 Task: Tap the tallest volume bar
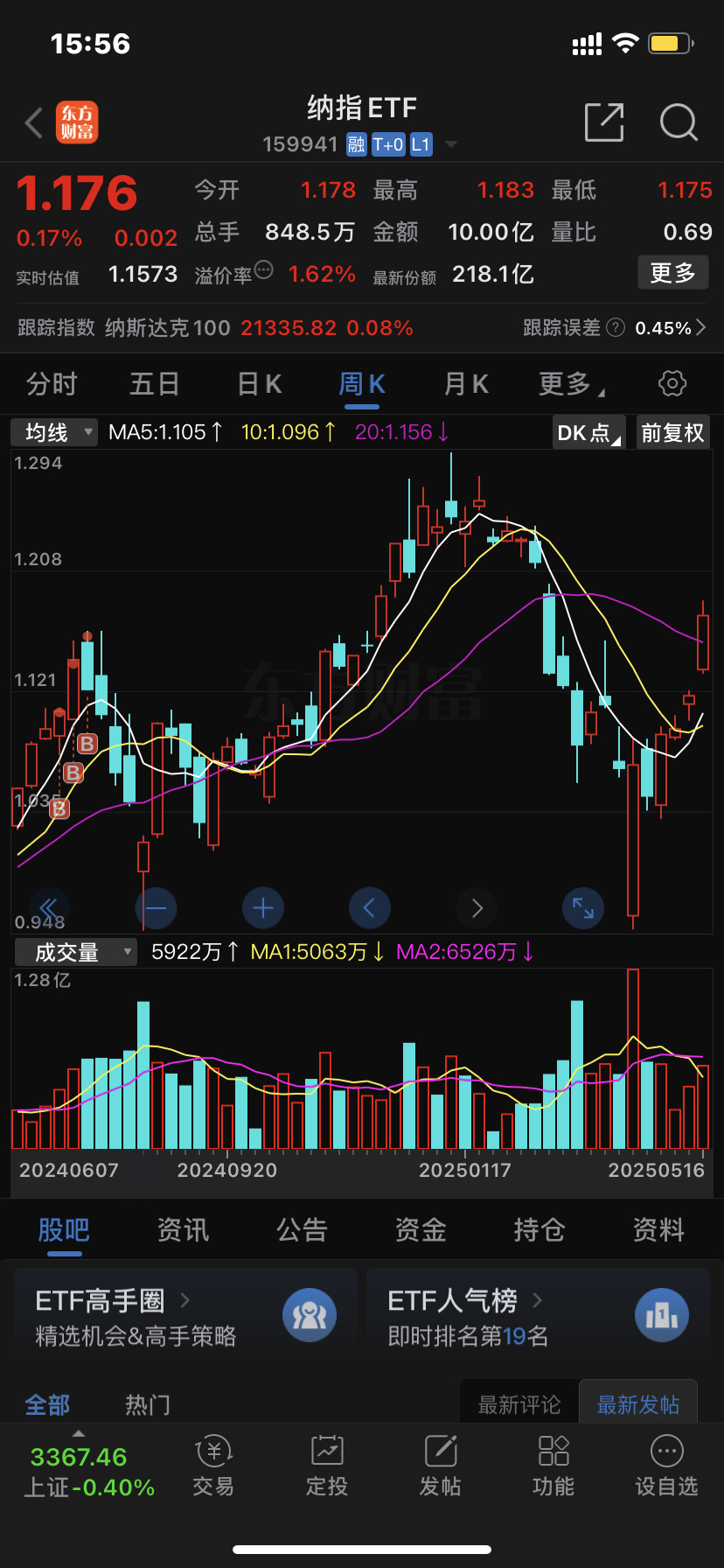pos(633,1059)
